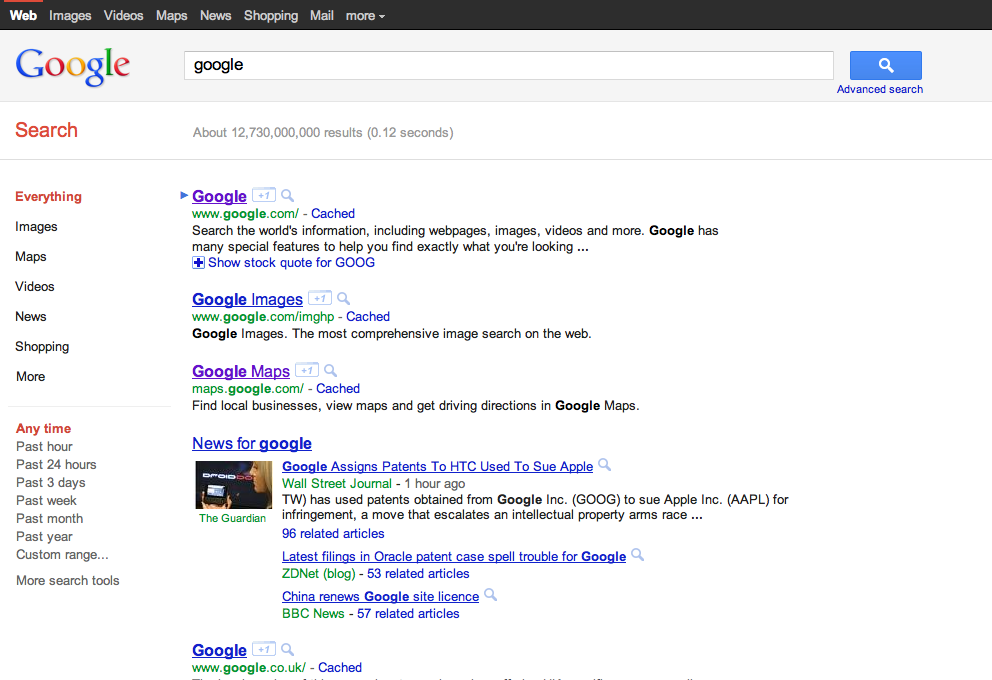The width and height of the screenshot is (992, 680).
Task: Open instant preview magnifier for first Google result
Action: click(x=287, y=195)
